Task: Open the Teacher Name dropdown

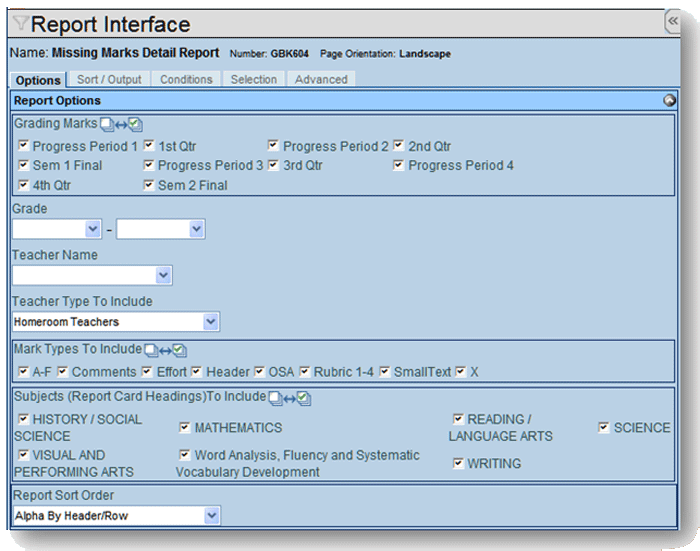Action: [92, 276]
